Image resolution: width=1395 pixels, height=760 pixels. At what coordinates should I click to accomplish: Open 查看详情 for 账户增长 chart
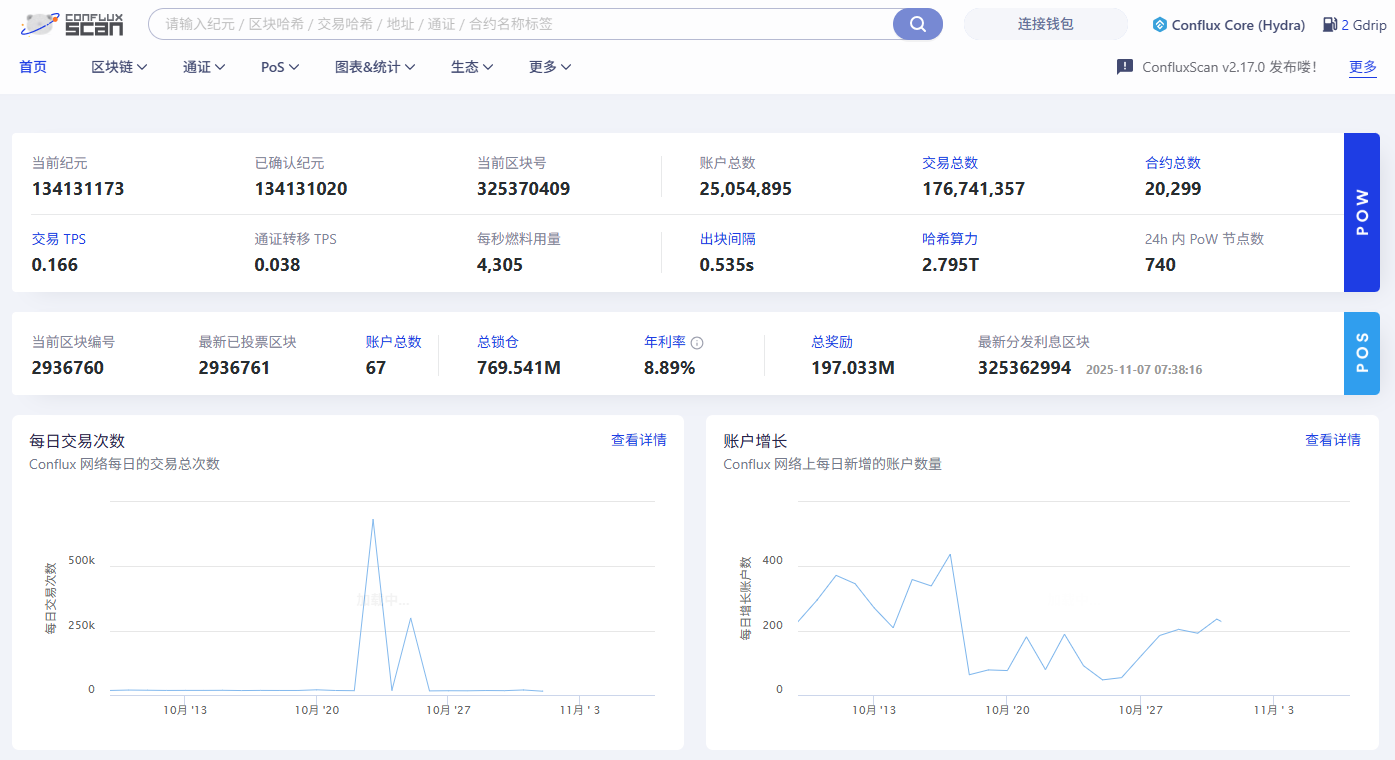point(1332,440)
